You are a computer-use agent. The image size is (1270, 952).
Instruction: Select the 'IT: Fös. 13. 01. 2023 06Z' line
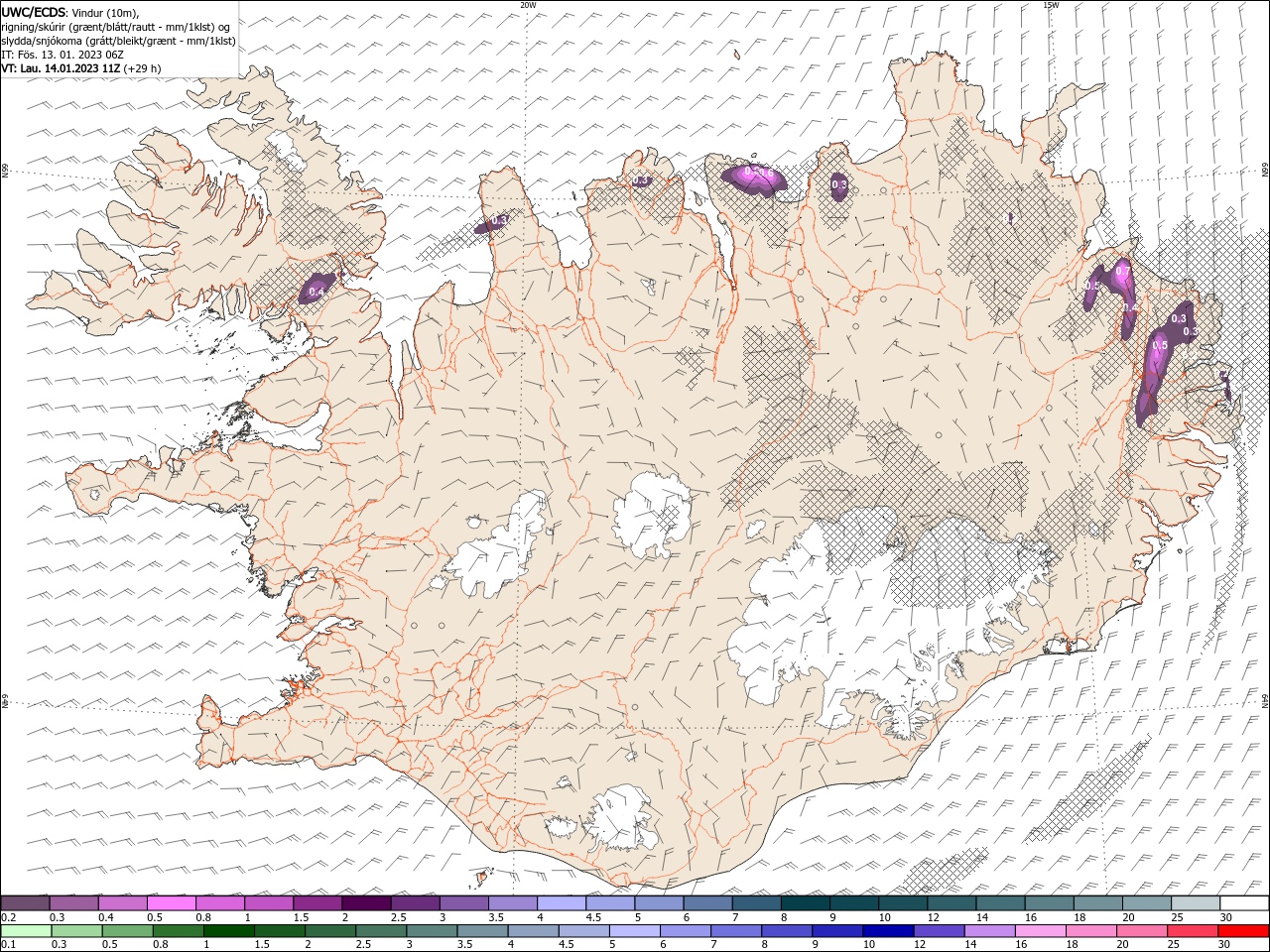pos(63,55)
